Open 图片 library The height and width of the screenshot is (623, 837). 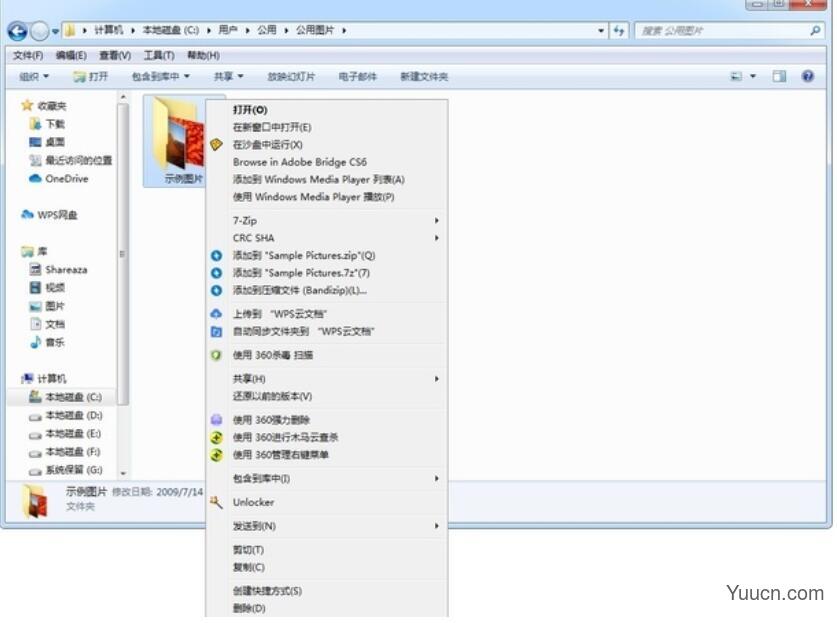point(47,306)
